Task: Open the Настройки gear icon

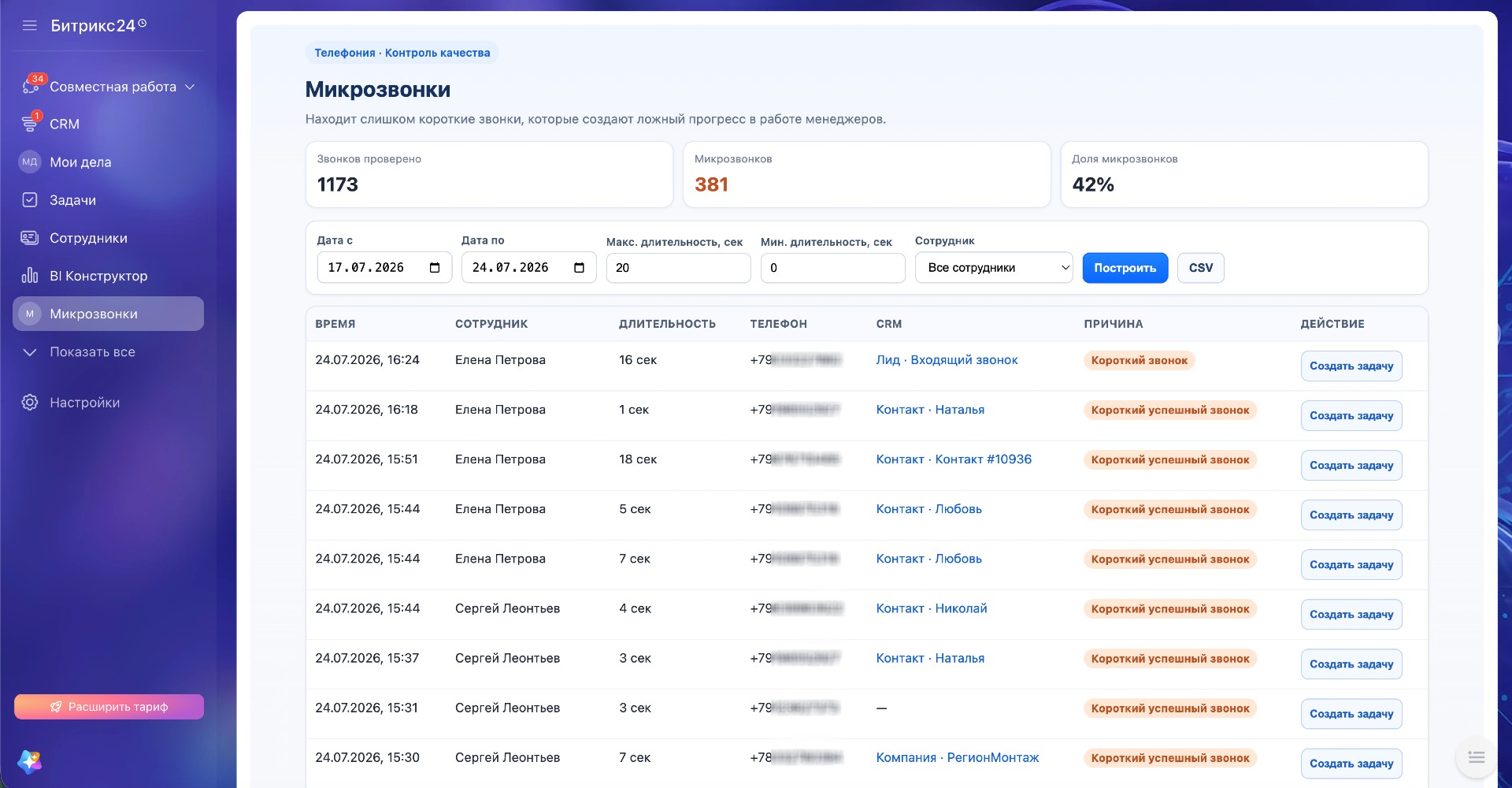Action: 30,403
